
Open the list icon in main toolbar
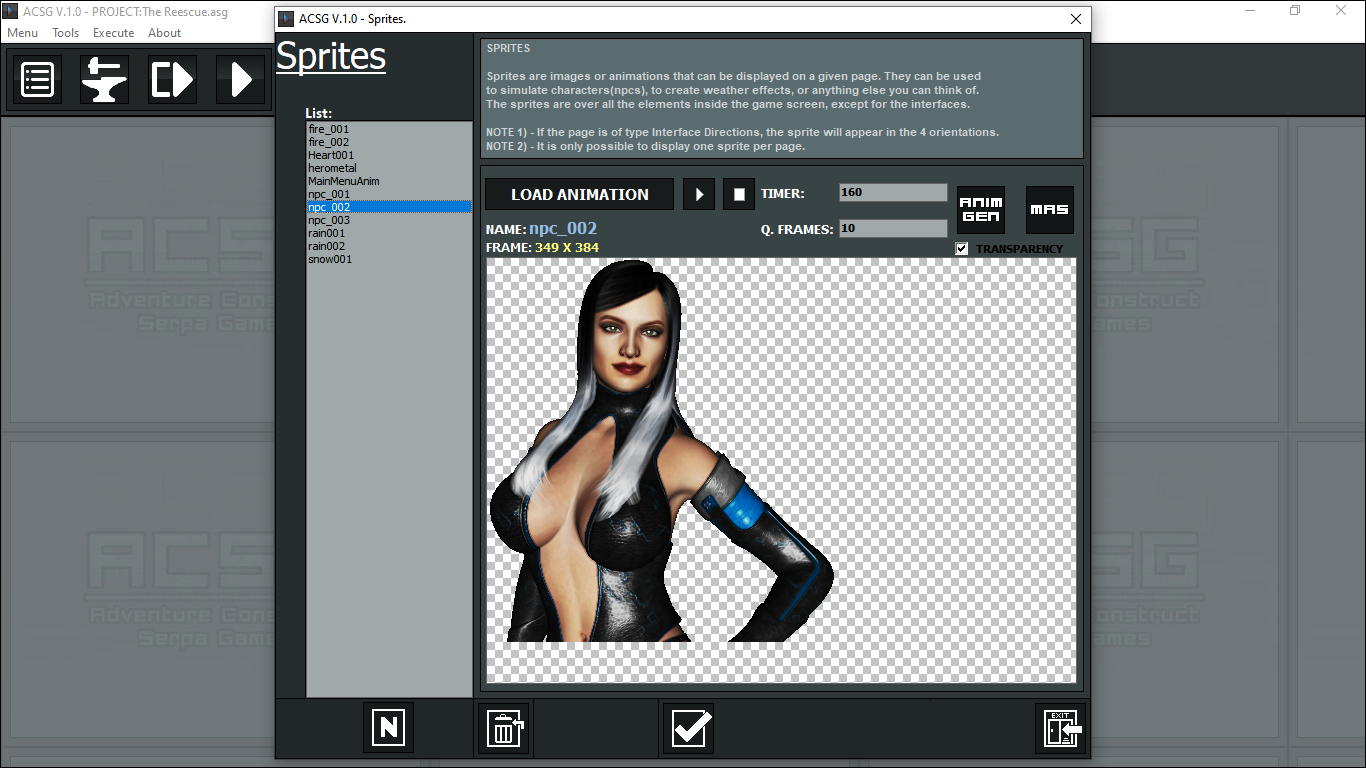[x=37, y=79]
